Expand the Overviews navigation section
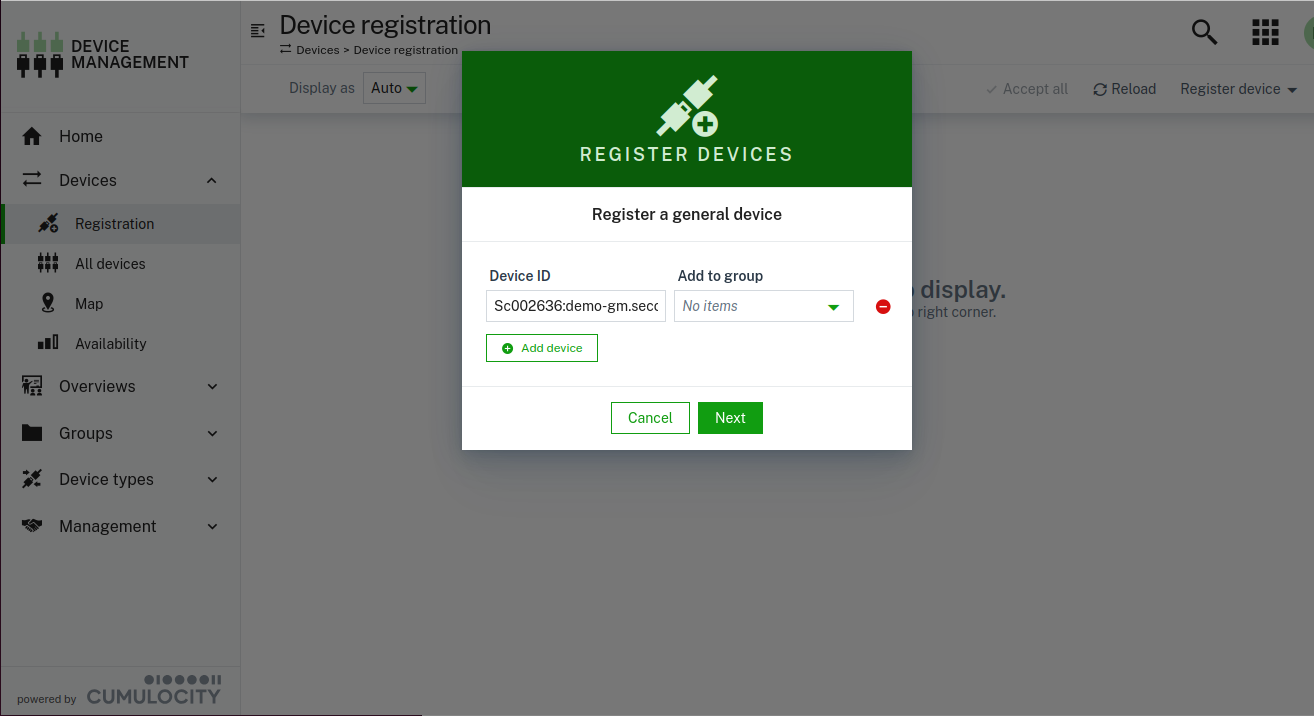Image resolution: width=1314 pixels, height=716 pixels. point(211,386)
